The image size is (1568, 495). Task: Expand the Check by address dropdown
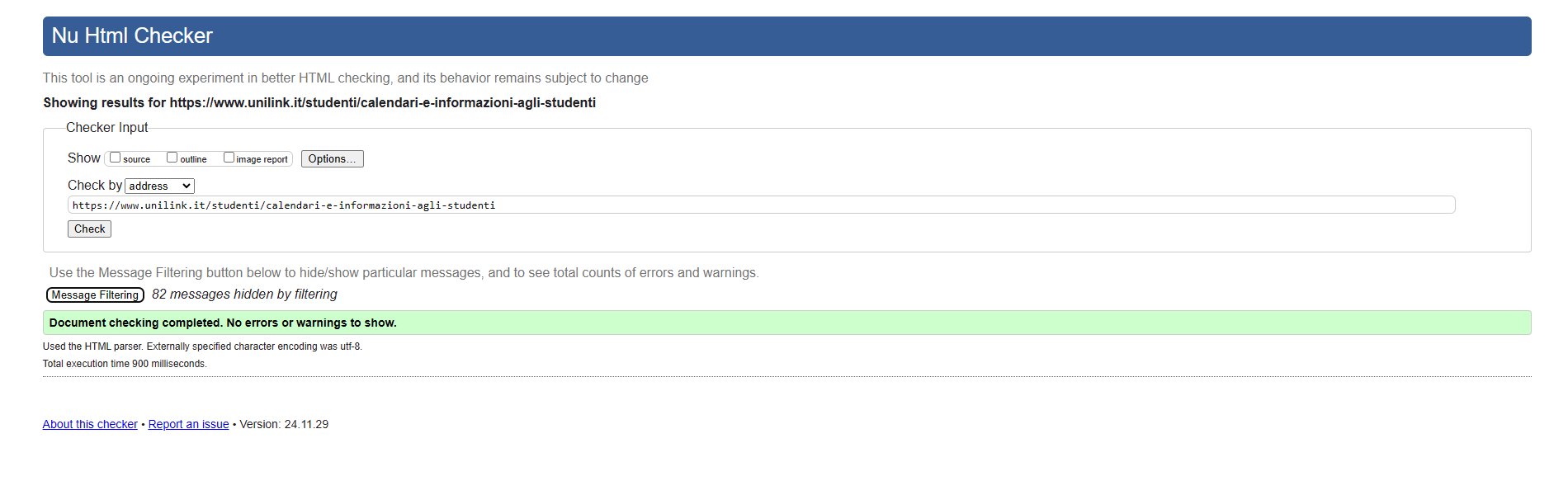[x=160, y=186]
